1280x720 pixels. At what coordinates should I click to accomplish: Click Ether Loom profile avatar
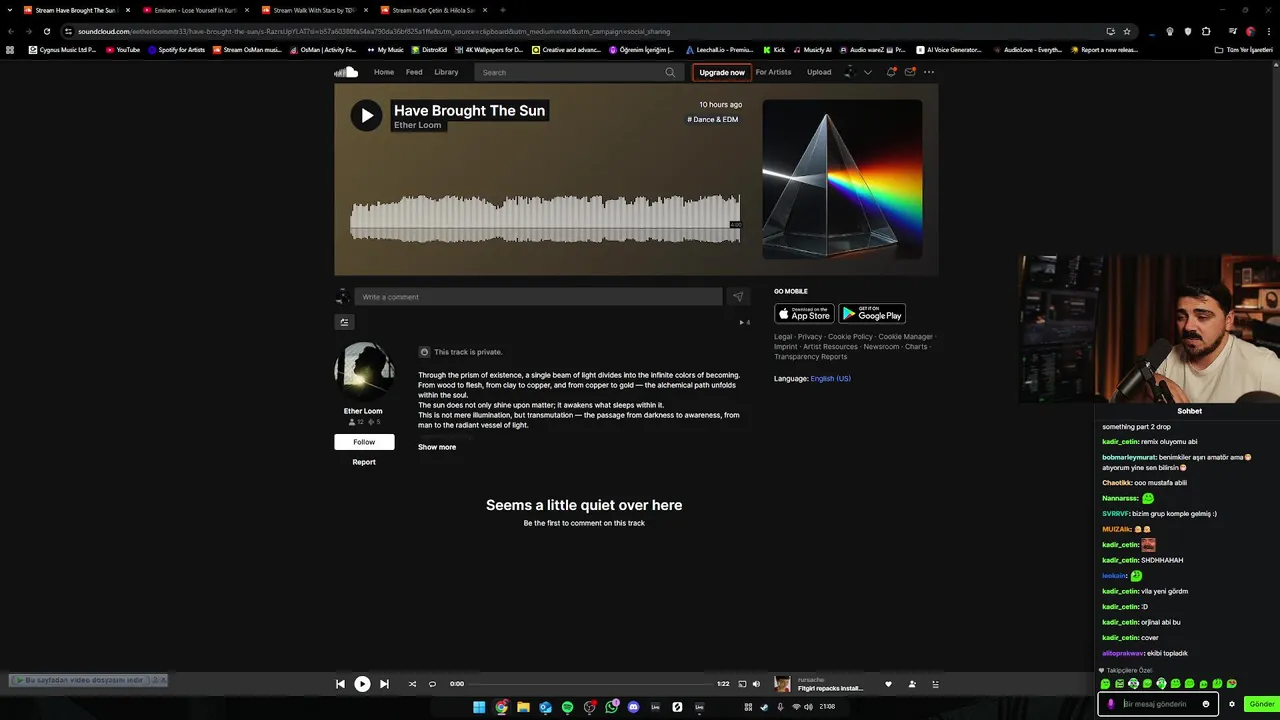[364, 372]
